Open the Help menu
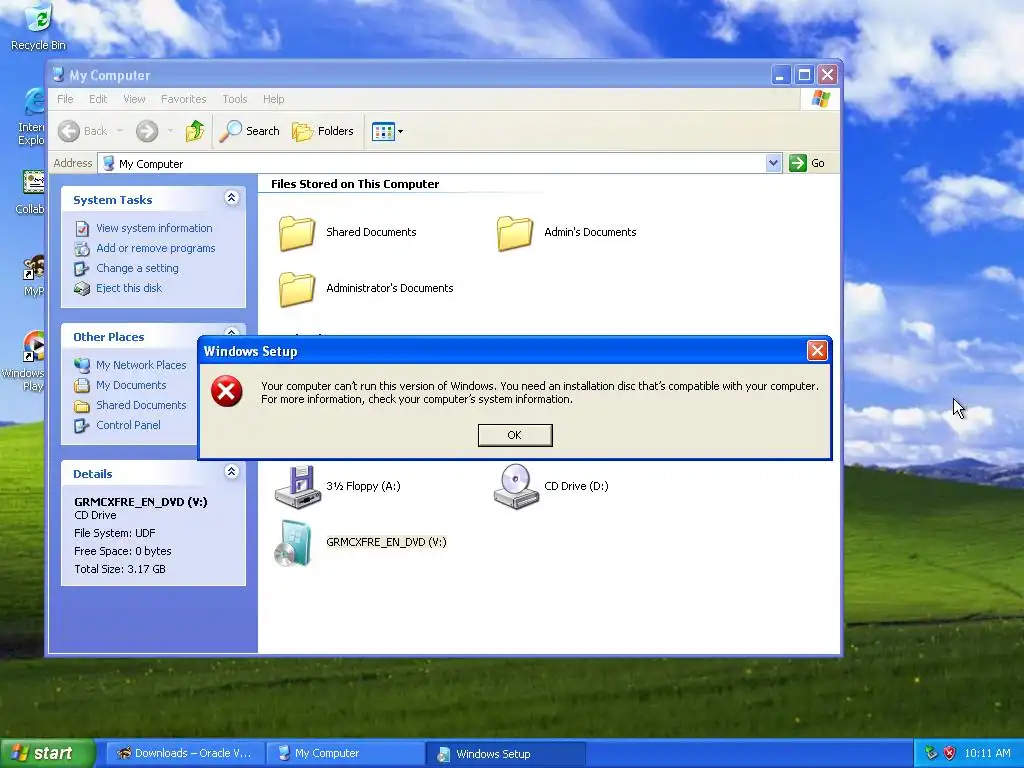 274,99
